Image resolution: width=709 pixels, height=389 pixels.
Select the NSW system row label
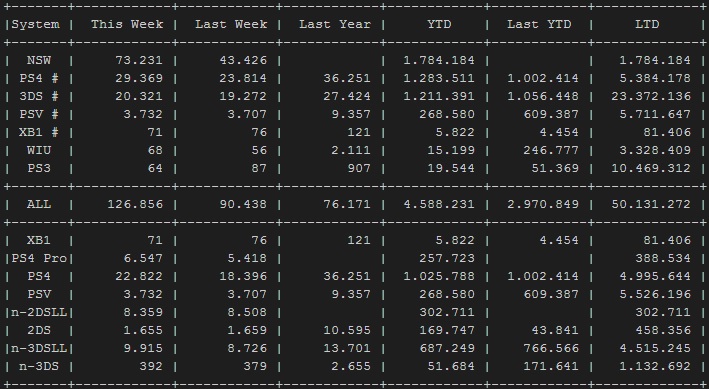39,60
